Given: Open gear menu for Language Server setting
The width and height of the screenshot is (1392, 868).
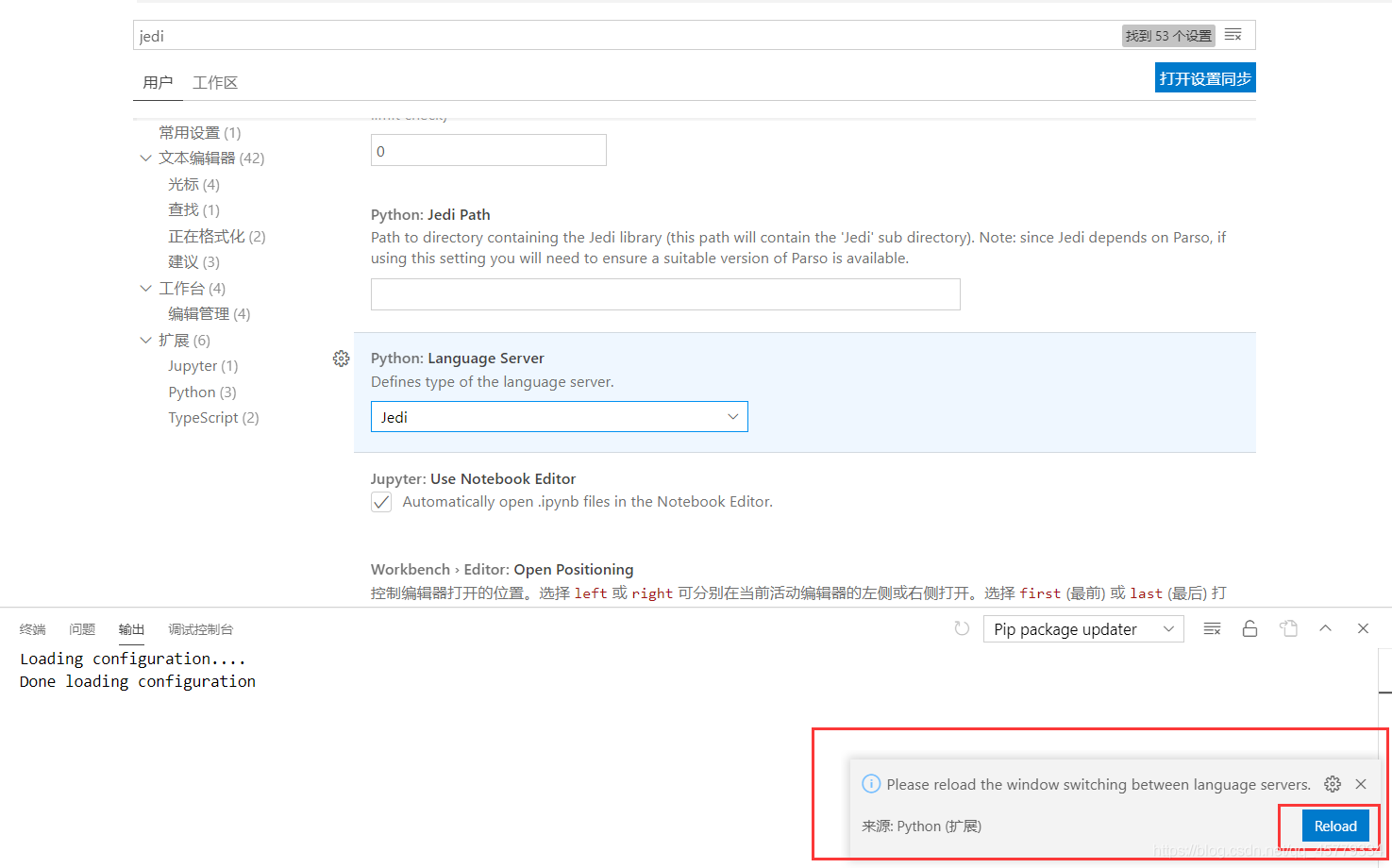Looking at the screenshot, I should (342, 359).
